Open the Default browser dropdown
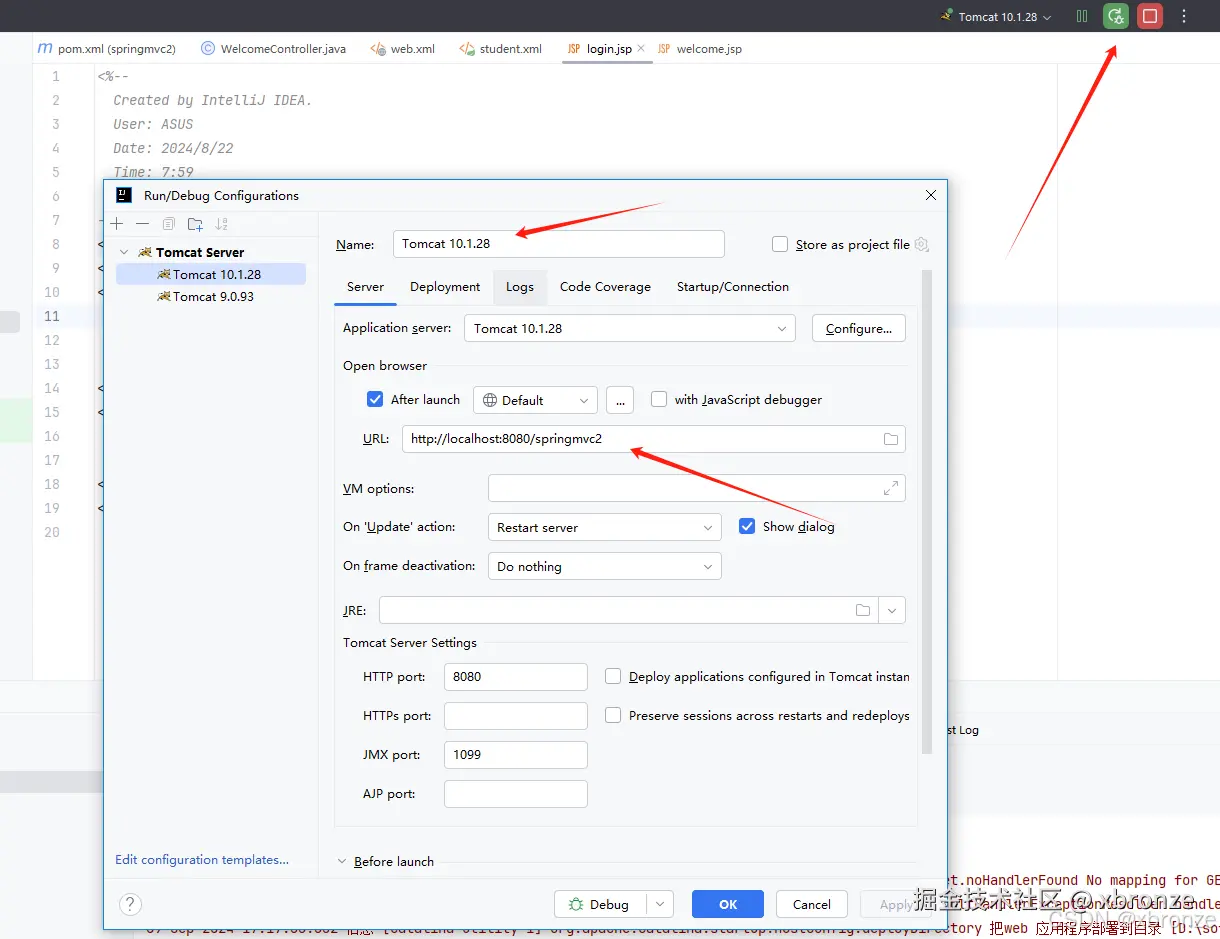The height and width of the screenshot is (939, 1220). coord(535,400)
